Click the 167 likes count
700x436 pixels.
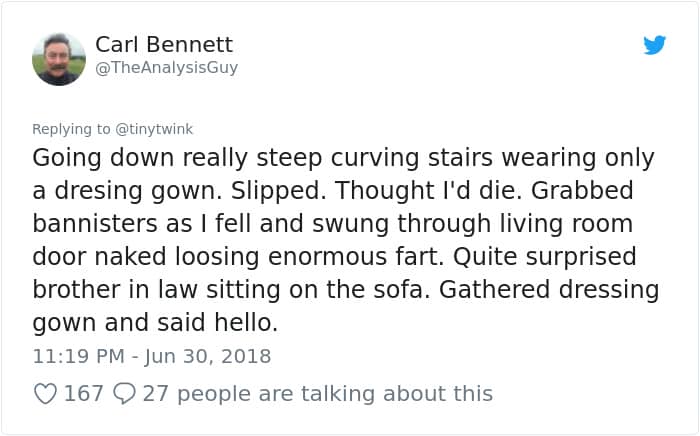[x=84, y=394]
